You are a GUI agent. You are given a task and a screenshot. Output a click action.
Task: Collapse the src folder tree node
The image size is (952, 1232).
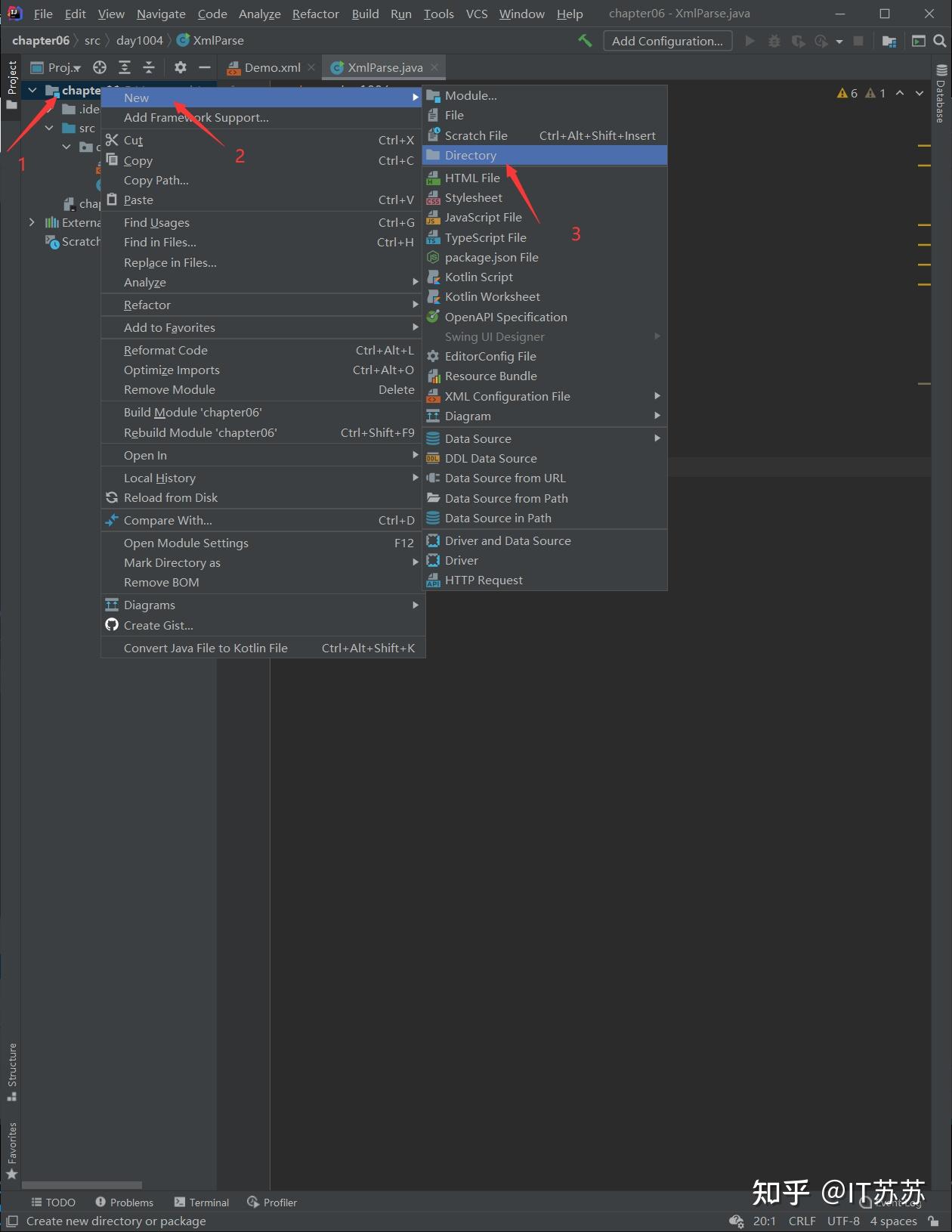coord(49,128)
